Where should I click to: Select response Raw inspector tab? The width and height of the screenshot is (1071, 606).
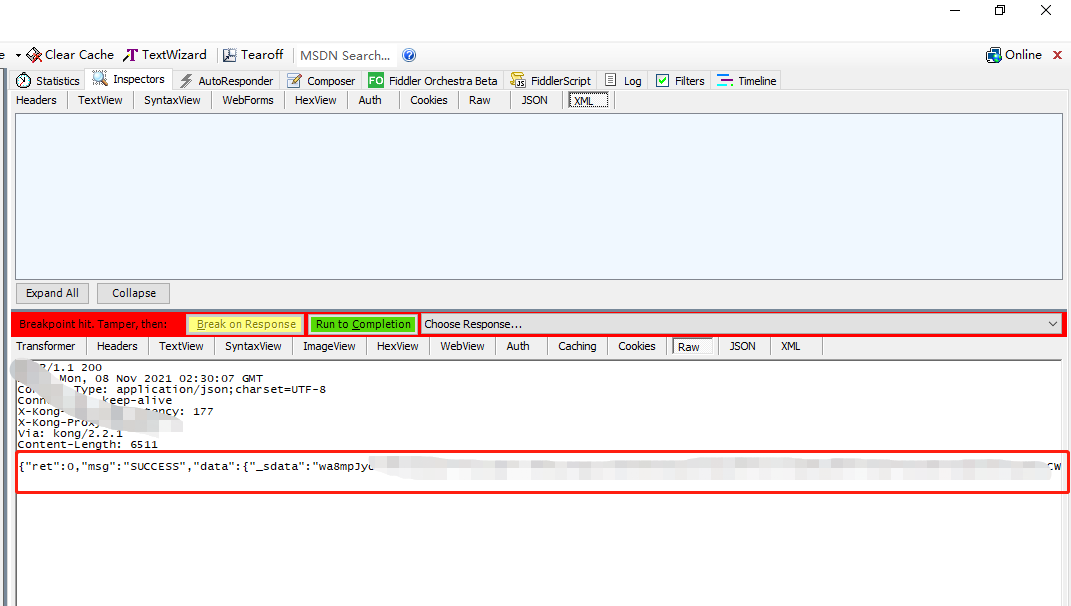tap(692, 346)
